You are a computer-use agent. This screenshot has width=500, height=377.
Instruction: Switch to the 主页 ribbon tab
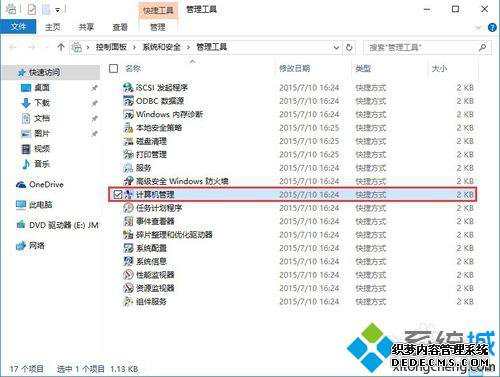(x=53, y=27)
